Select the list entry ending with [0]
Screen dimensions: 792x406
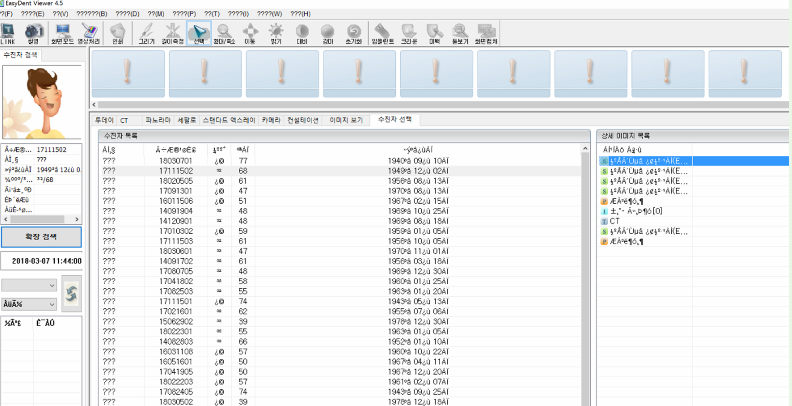point(636,212)
